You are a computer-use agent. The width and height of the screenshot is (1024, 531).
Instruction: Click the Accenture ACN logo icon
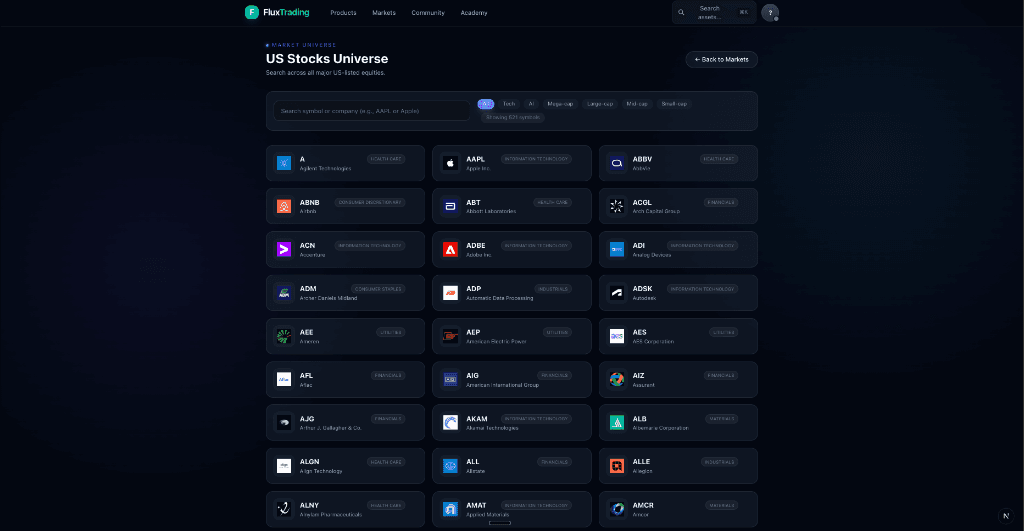(284, 249)
